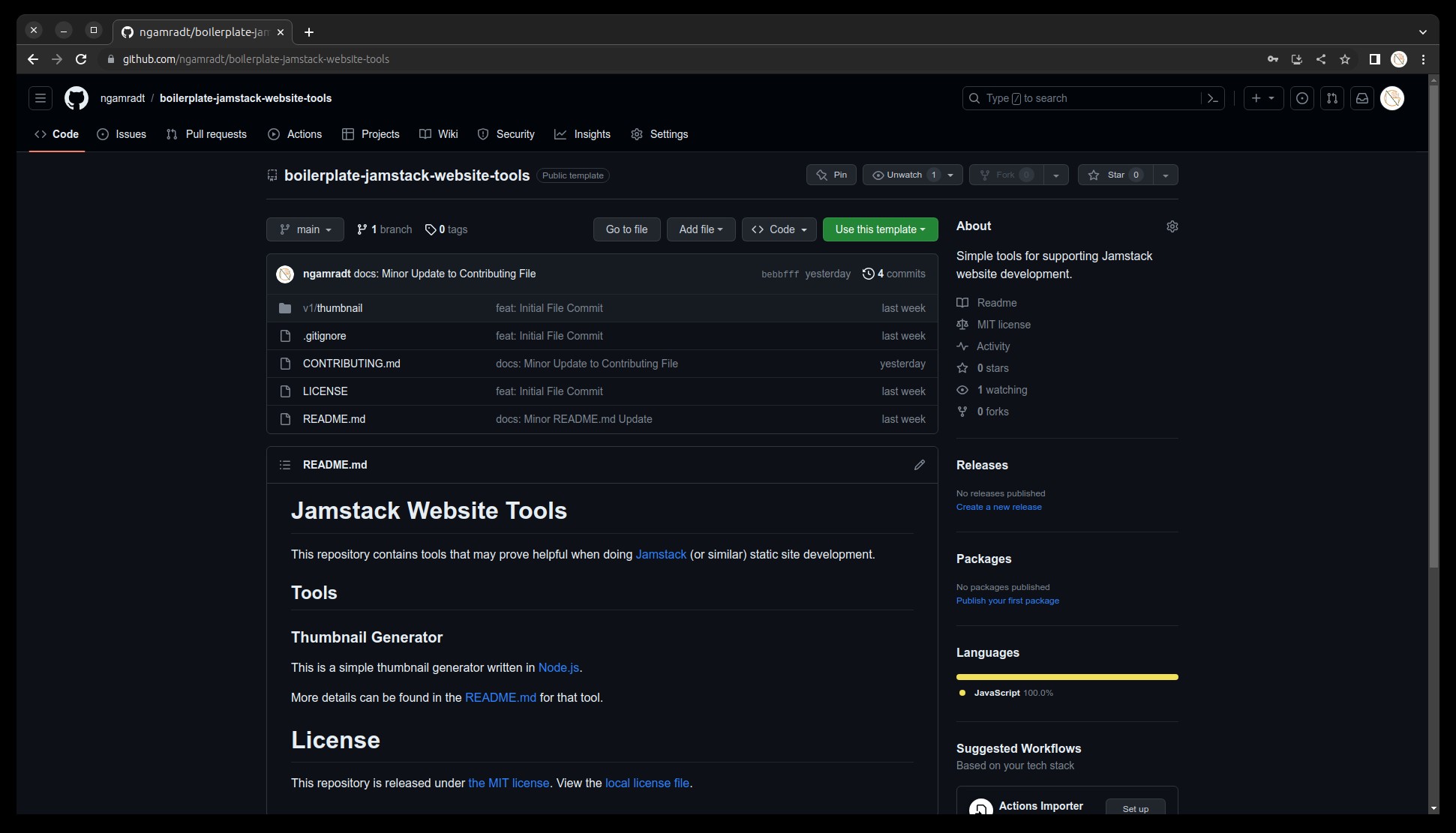The width and height of the screenshot is (1456, 833).
Task: Open the Actions tab
Action: coord(295,134)
